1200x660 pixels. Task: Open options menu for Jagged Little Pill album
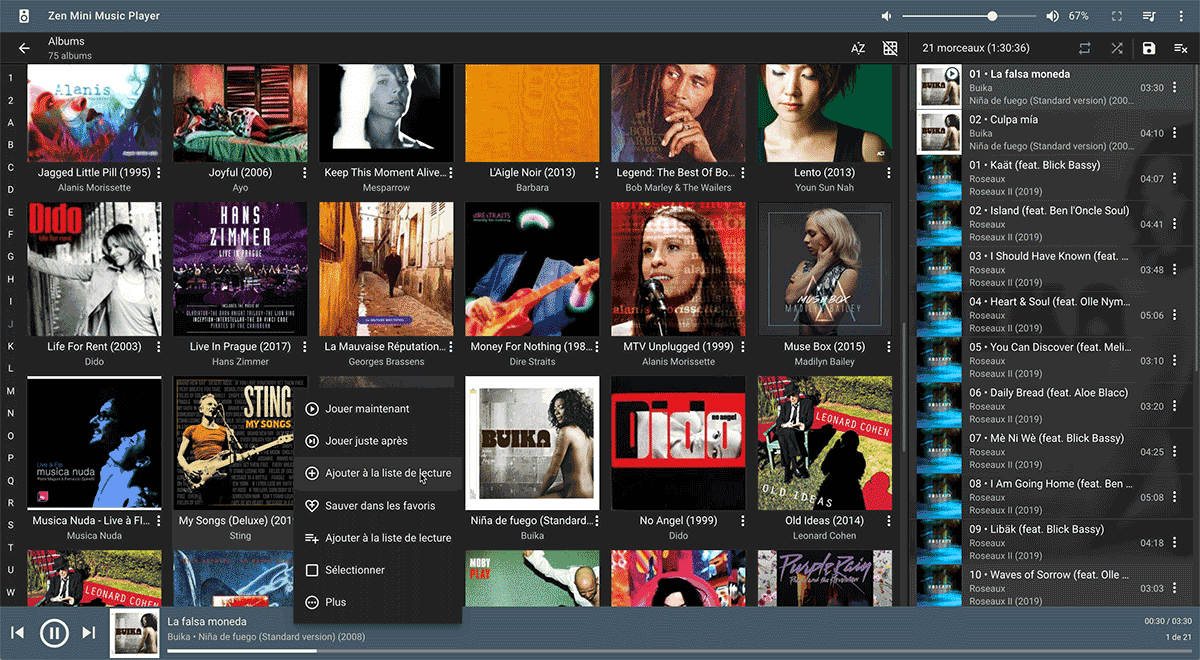[x=159, y=173]
